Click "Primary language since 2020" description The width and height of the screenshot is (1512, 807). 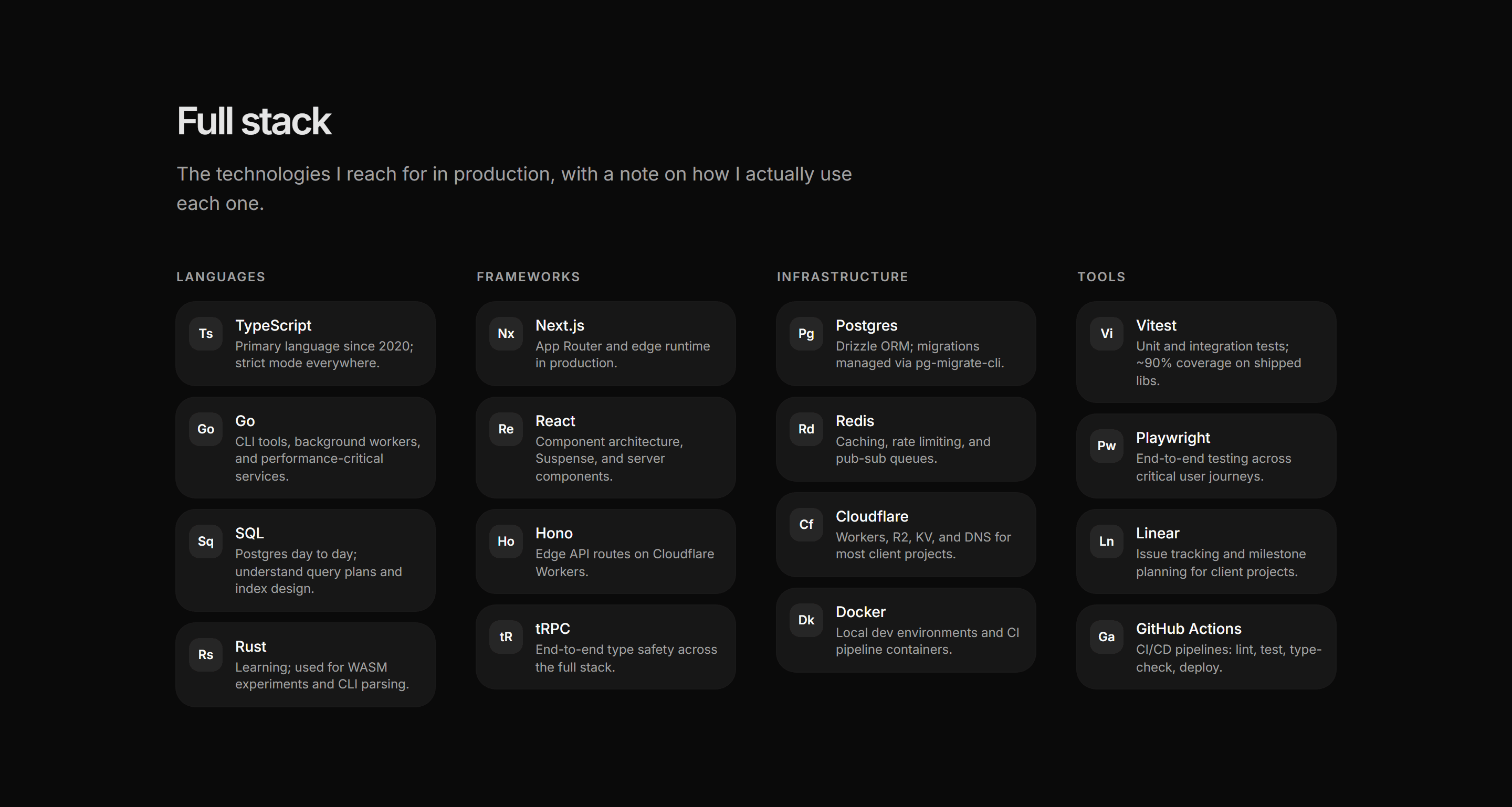click(324, 354)
